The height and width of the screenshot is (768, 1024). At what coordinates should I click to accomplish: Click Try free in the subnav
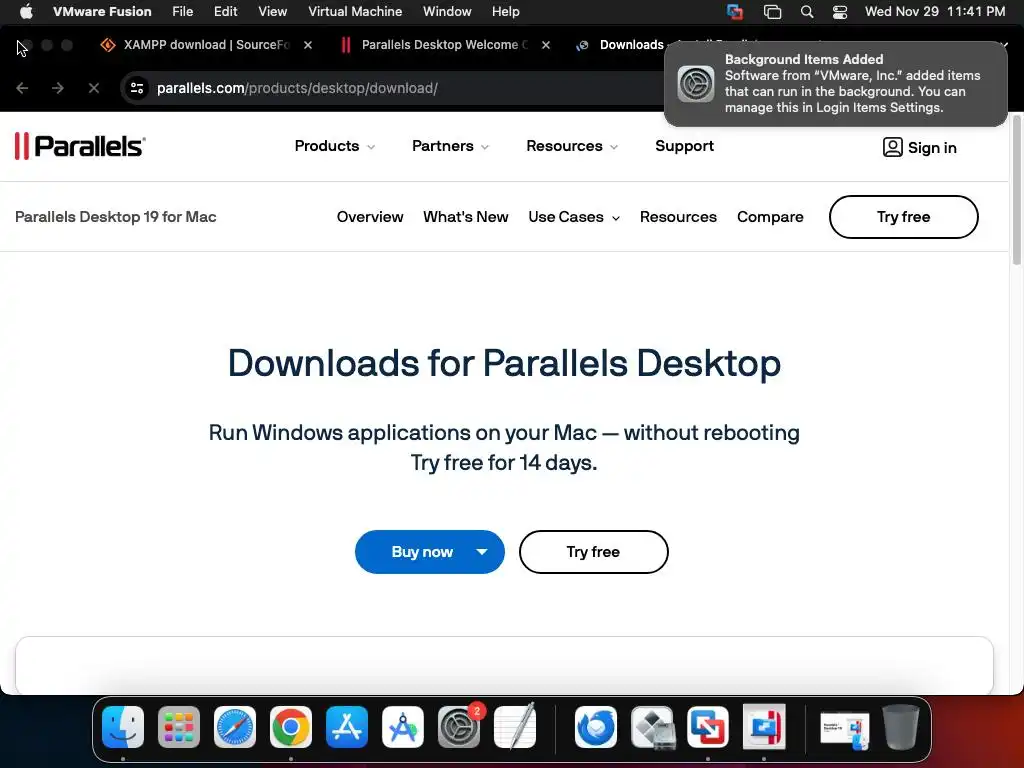coord(903,217)
